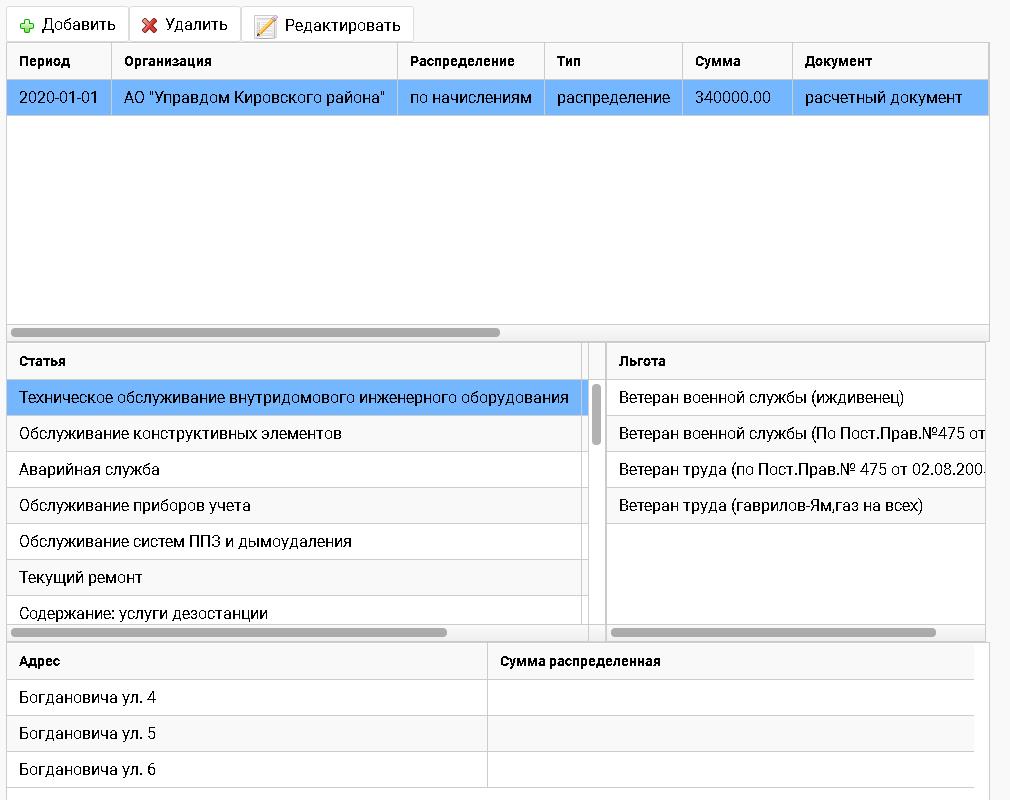Click horizontal scrollbar under Льгота list
Viewport: 1010px width, 800px height.
click(x=773, y=632)
